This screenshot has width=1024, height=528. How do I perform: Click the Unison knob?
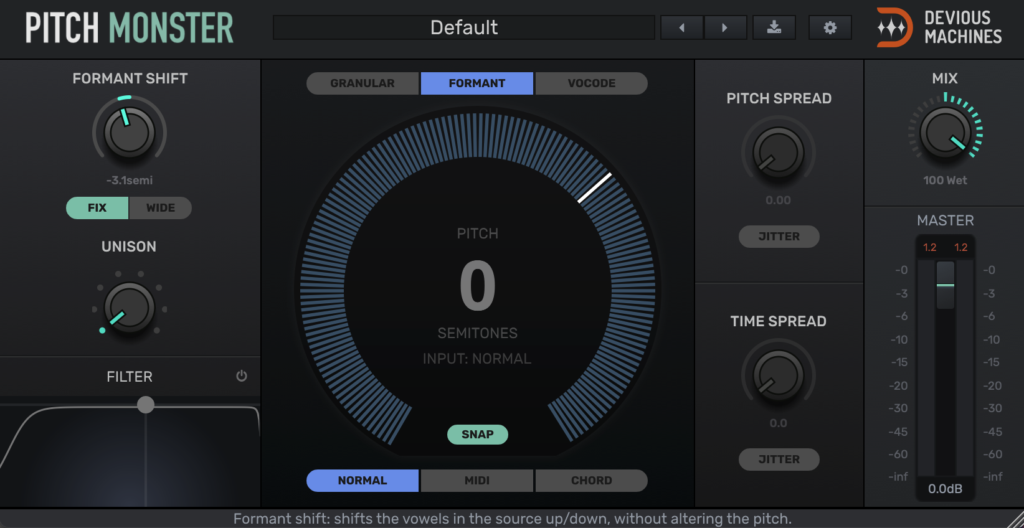point(129,307)
